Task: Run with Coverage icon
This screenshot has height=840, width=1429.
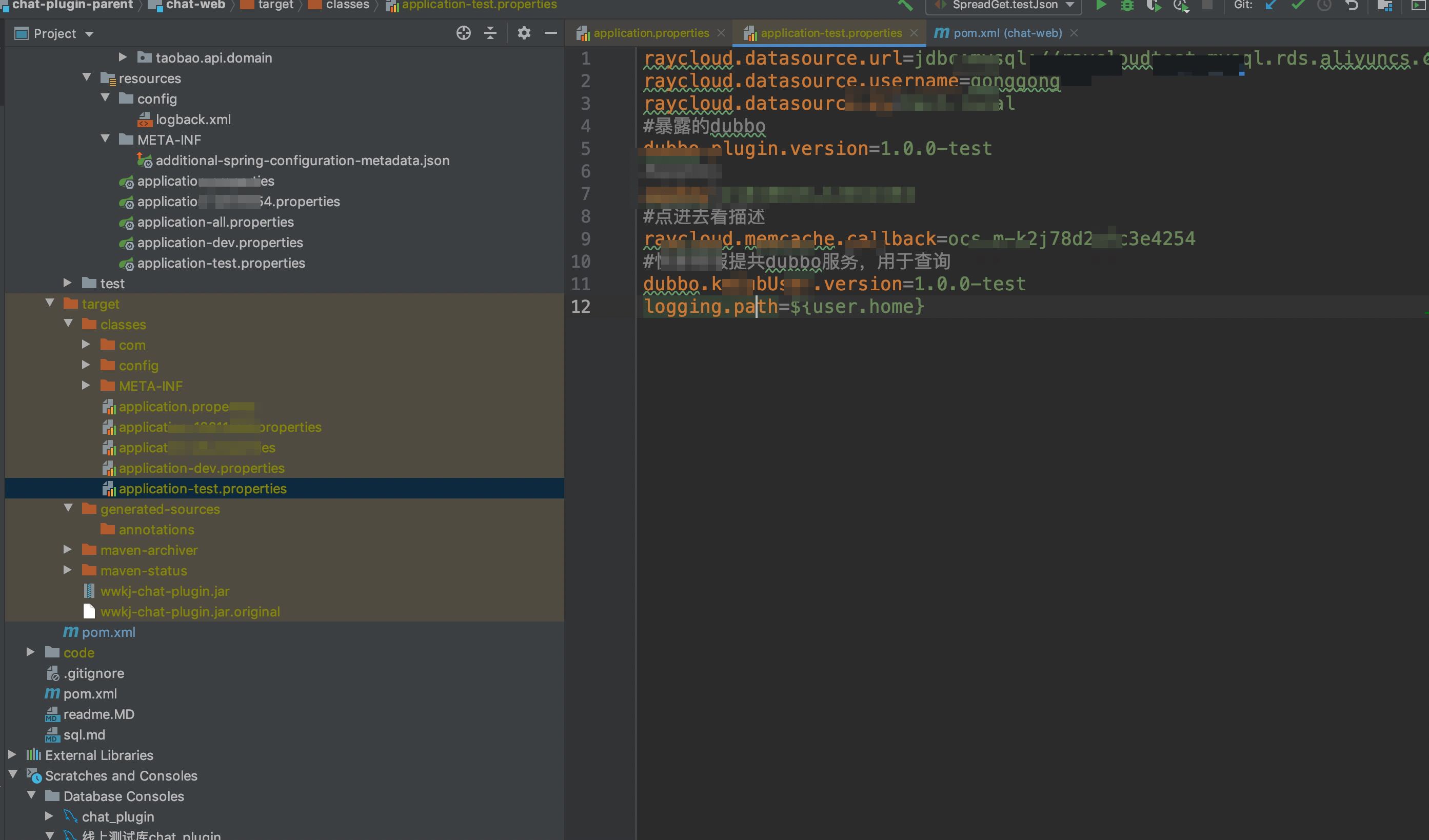Action: tap(1153, 5)
